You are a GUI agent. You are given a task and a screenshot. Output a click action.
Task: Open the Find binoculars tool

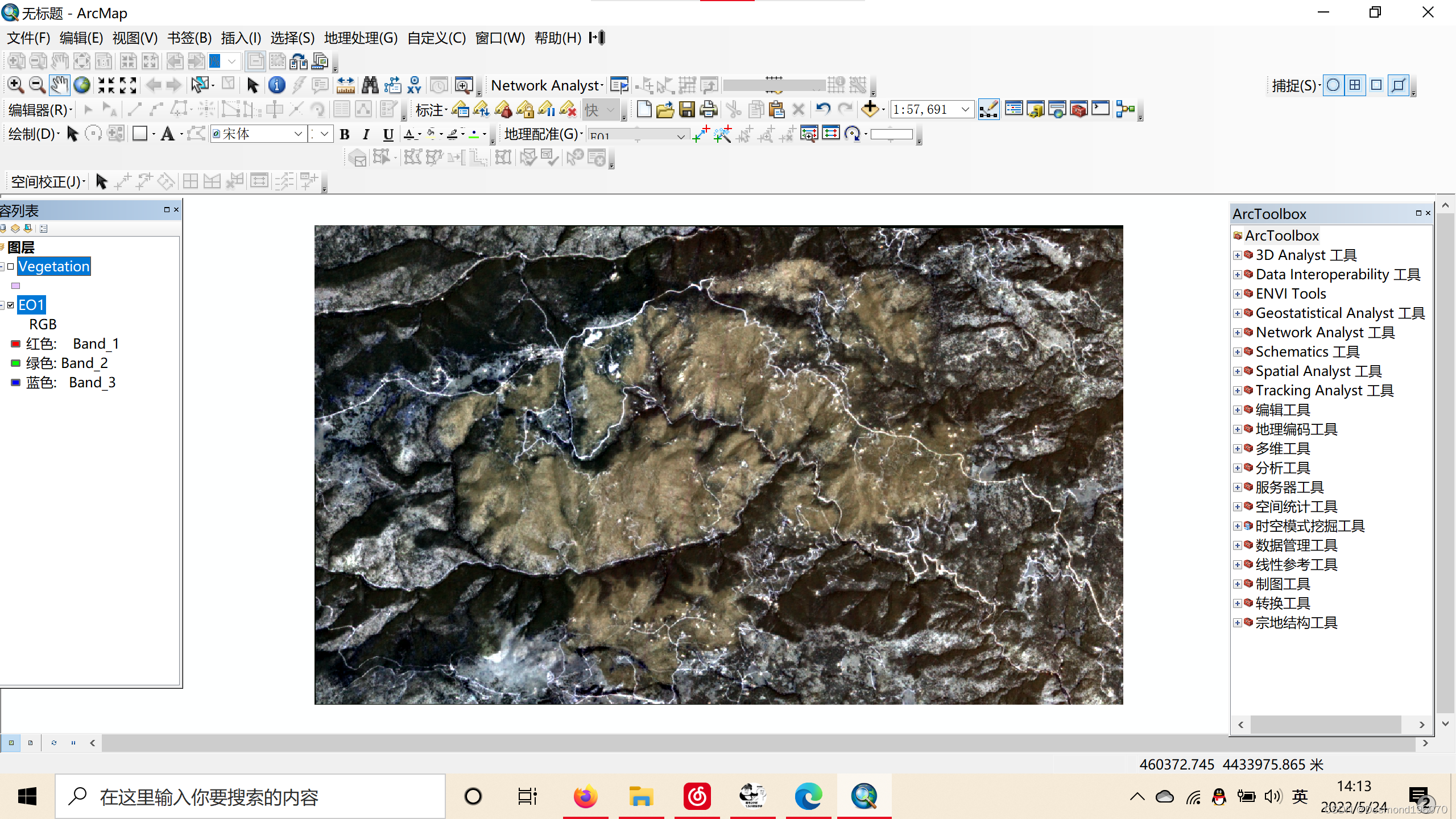tap(370, 85)
